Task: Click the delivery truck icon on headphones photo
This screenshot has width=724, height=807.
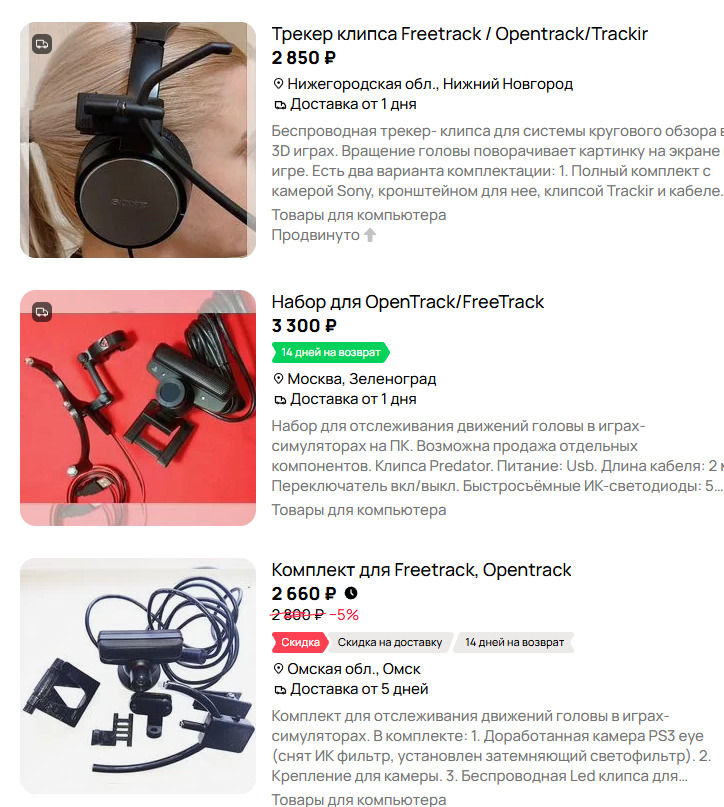Action: point(42,44)
